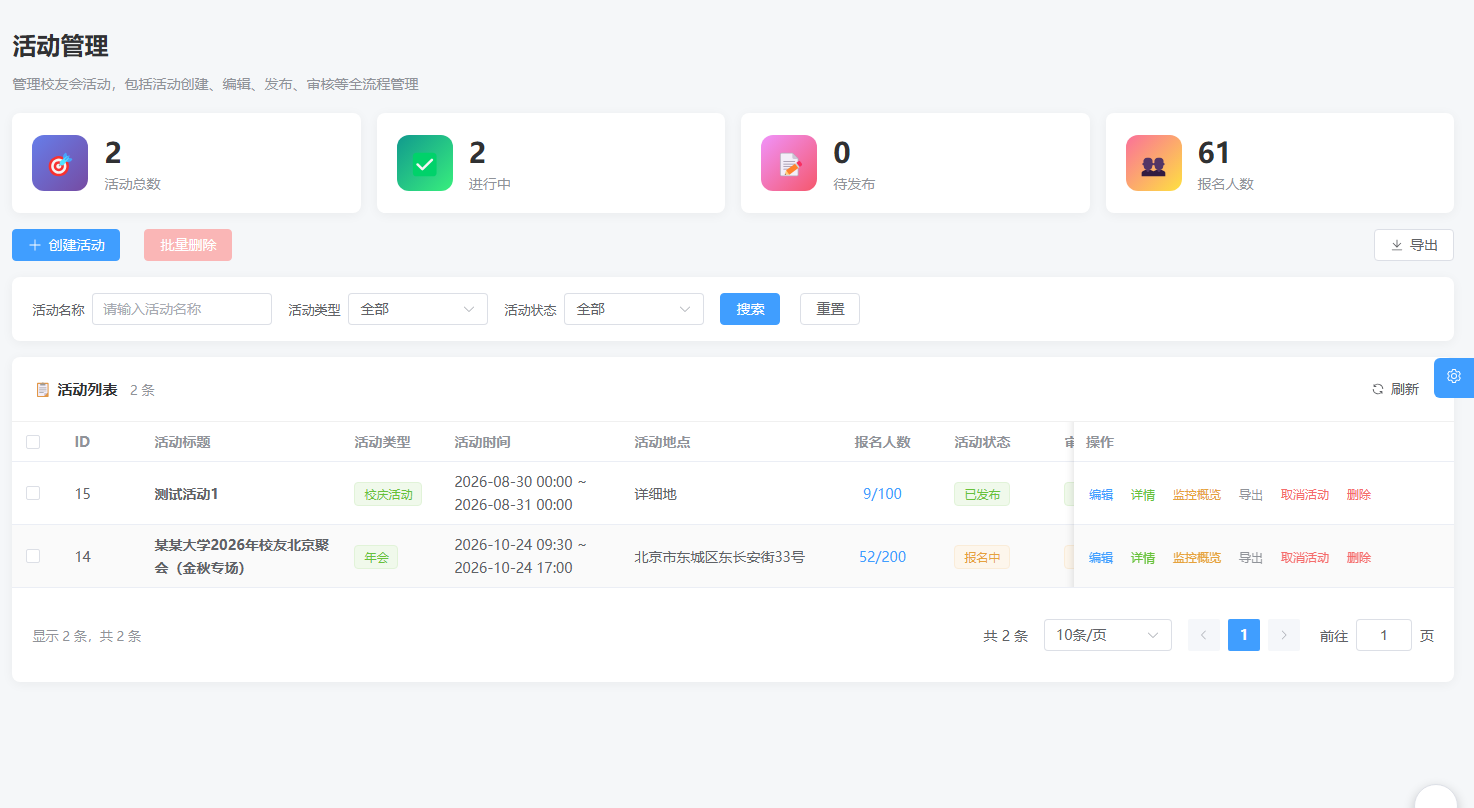Open 详情 for 测试活动1
This screenshot has height=808, width=1474.
click(x=1143, y=495)
